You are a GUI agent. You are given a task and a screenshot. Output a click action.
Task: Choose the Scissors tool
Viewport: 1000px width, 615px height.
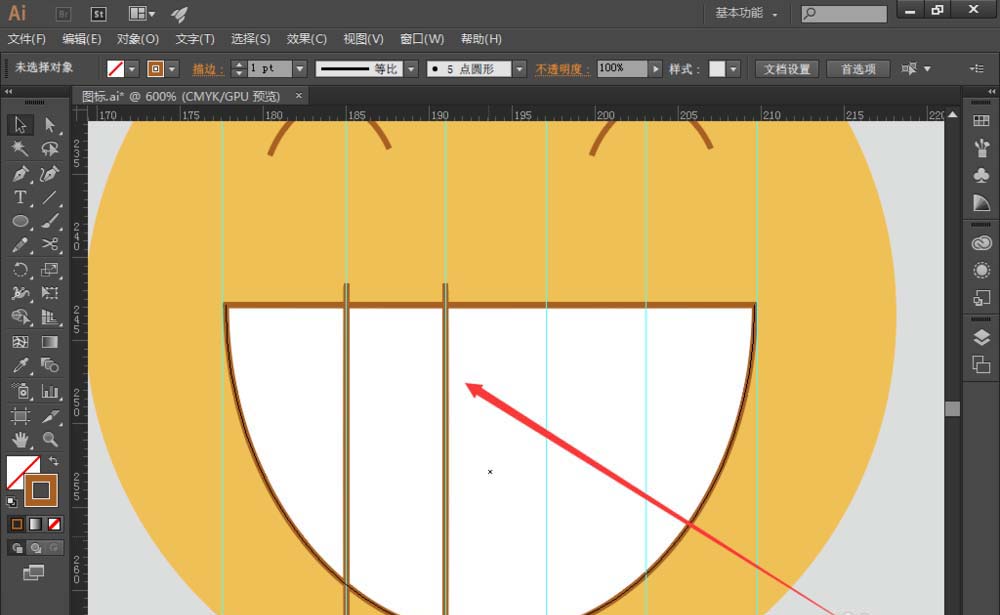pyautogui.click(x=50, y=245)
